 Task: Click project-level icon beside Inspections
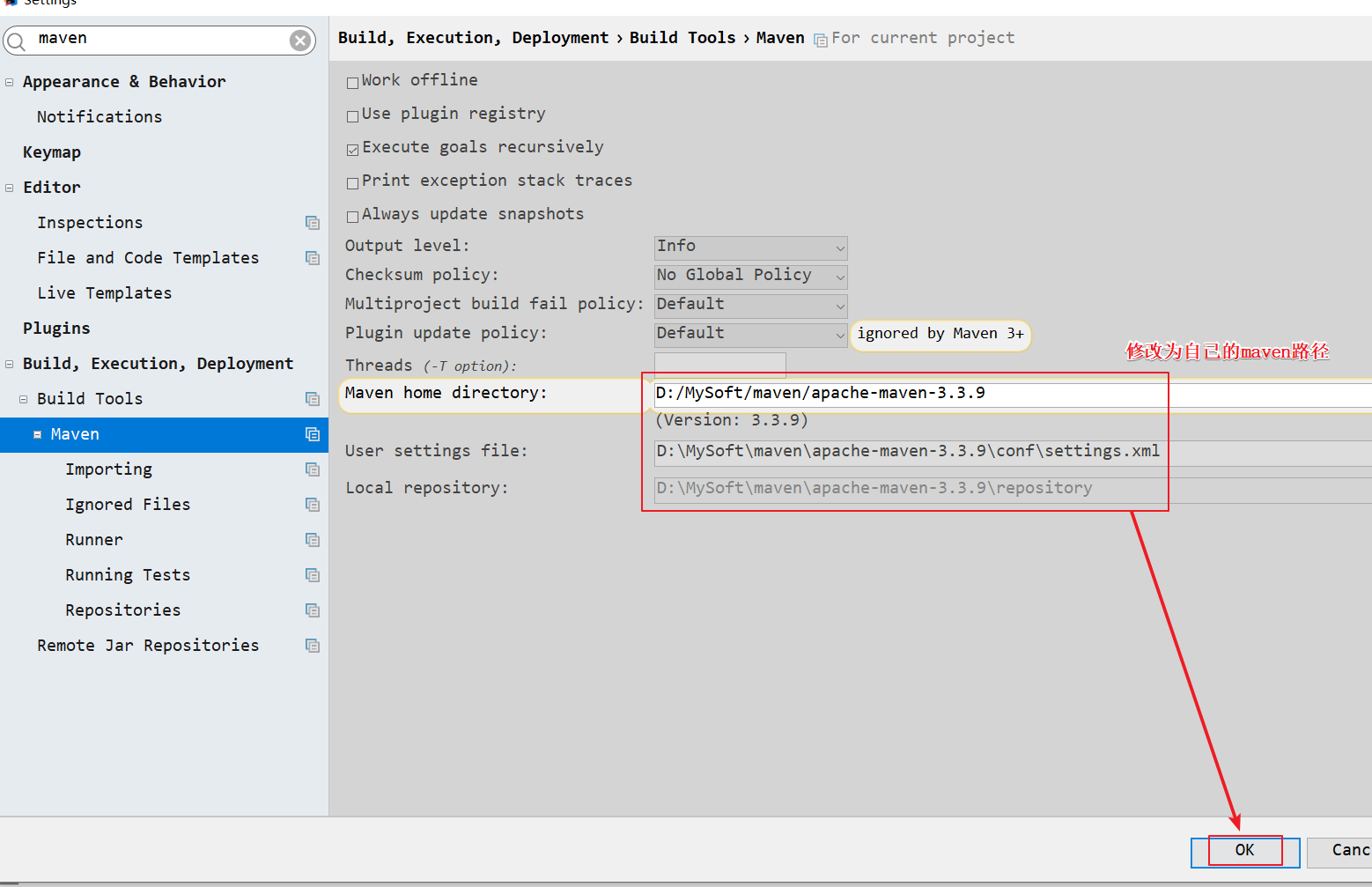click(x=312, y=223)
